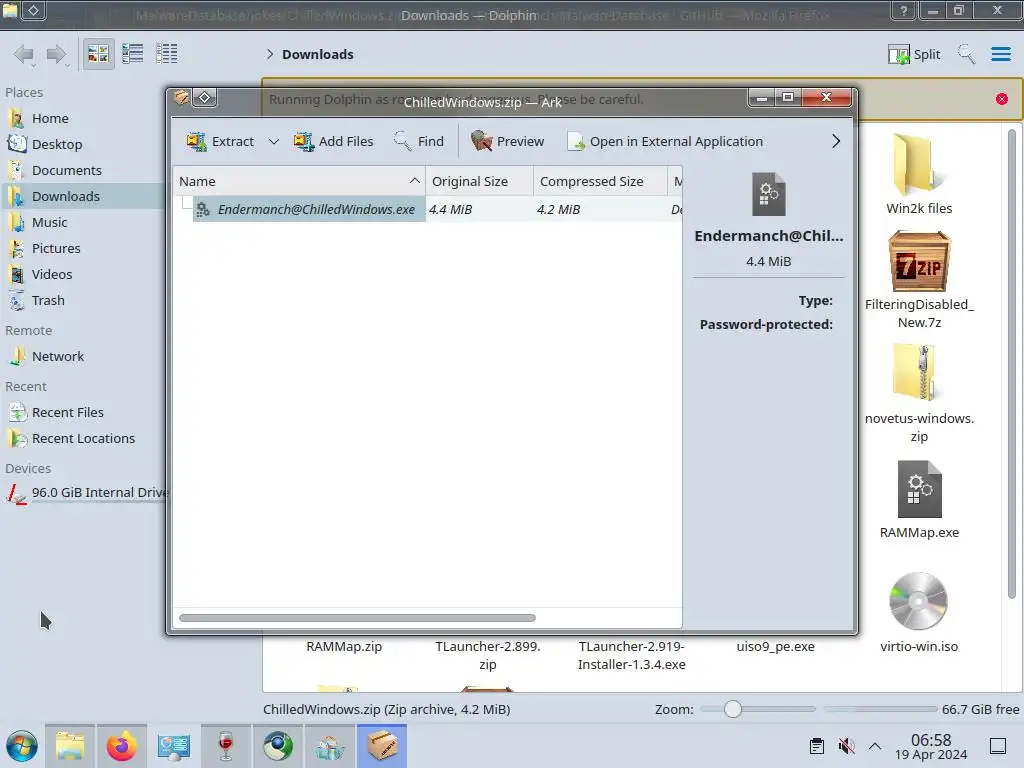Switch Dolphin to details view mode
Viewport: 1024px width, 768px height.
point(167,54)
